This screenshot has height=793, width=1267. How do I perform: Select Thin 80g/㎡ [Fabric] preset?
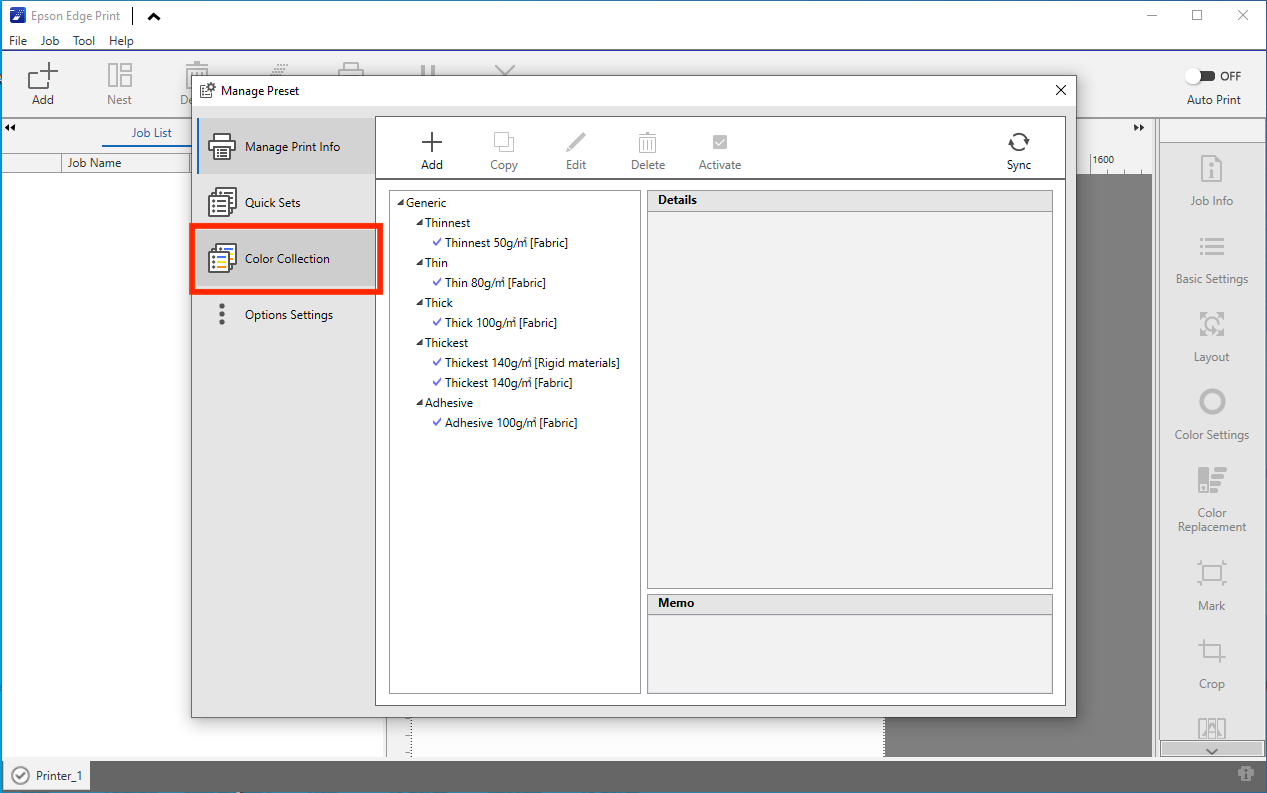[495, 283]
